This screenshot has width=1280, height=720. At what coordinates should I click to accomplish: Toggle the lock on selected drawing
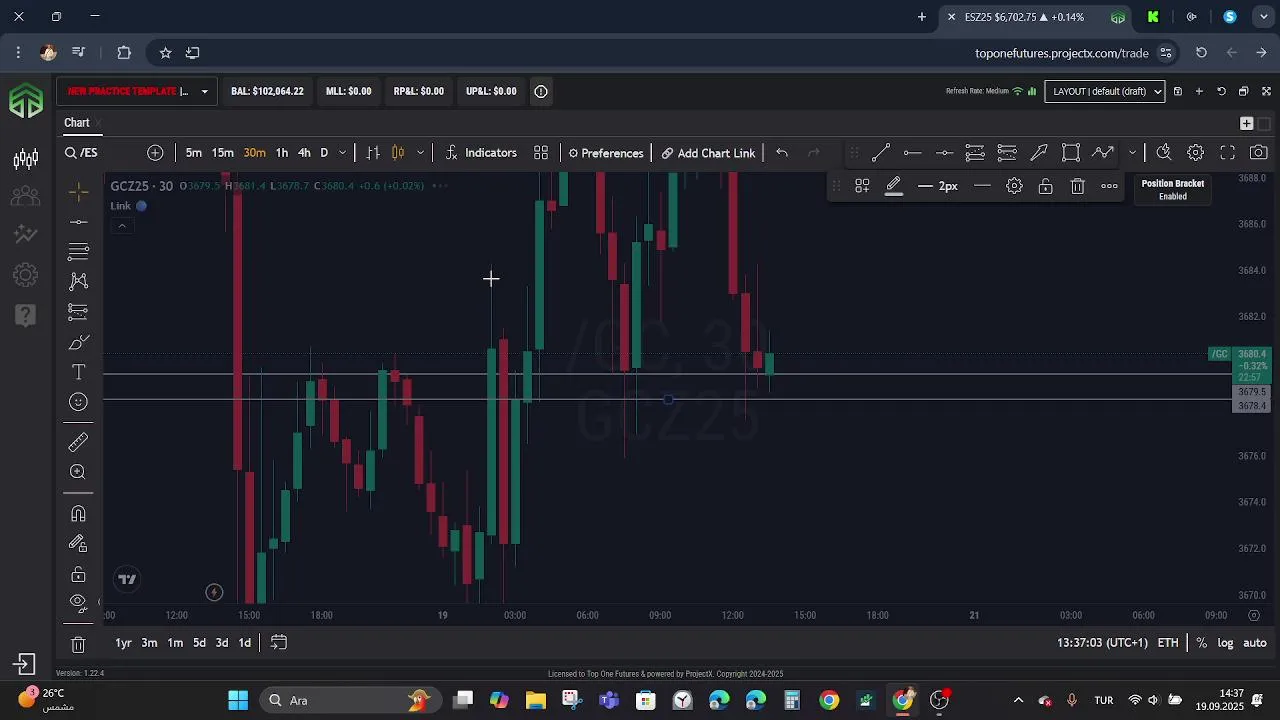pos(1046,186)
